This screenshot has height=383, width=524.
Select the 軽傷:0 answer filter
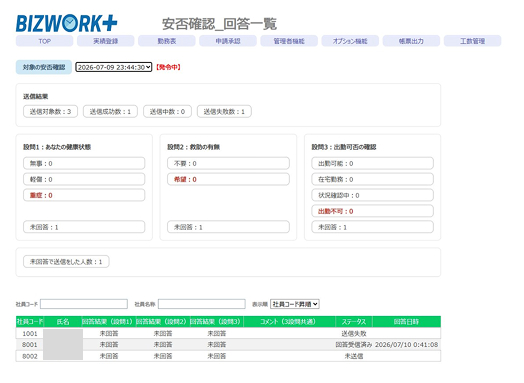click(84, 179)
